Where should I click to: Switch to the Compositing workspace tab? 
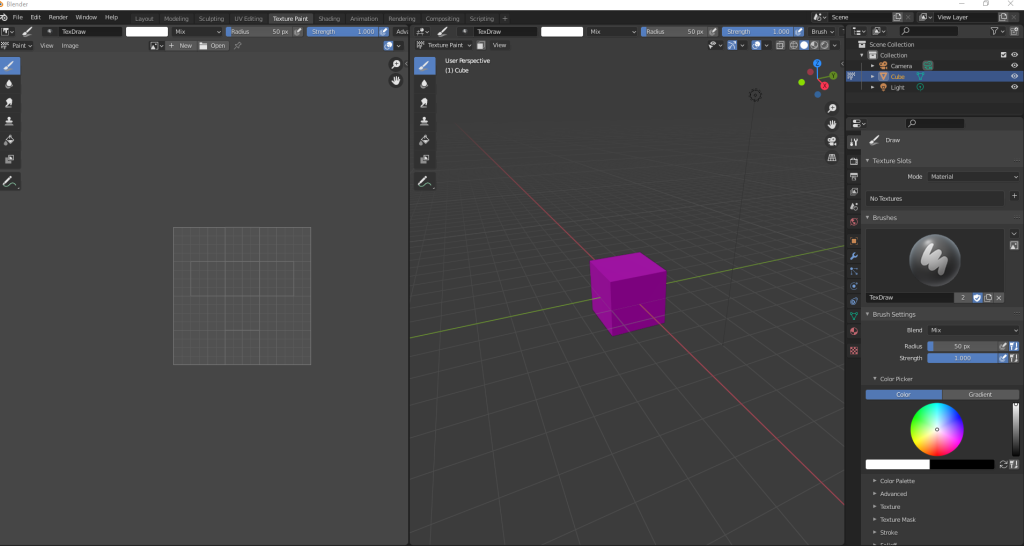click(442, 19)
